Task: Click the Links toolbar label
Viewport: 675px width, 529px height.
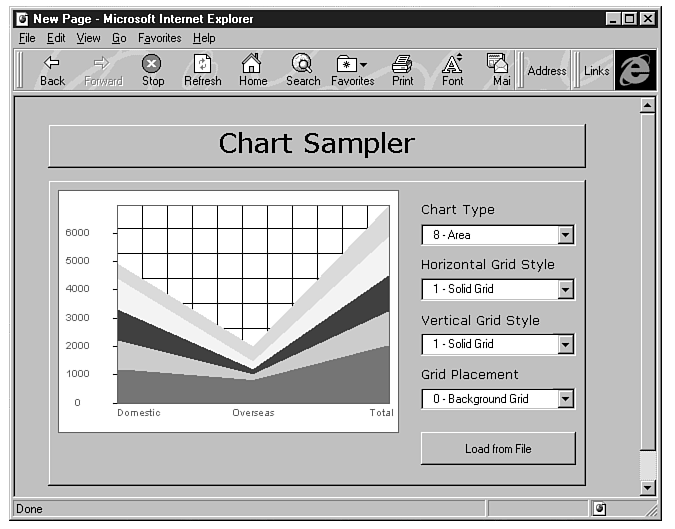Action: [596, 71]
